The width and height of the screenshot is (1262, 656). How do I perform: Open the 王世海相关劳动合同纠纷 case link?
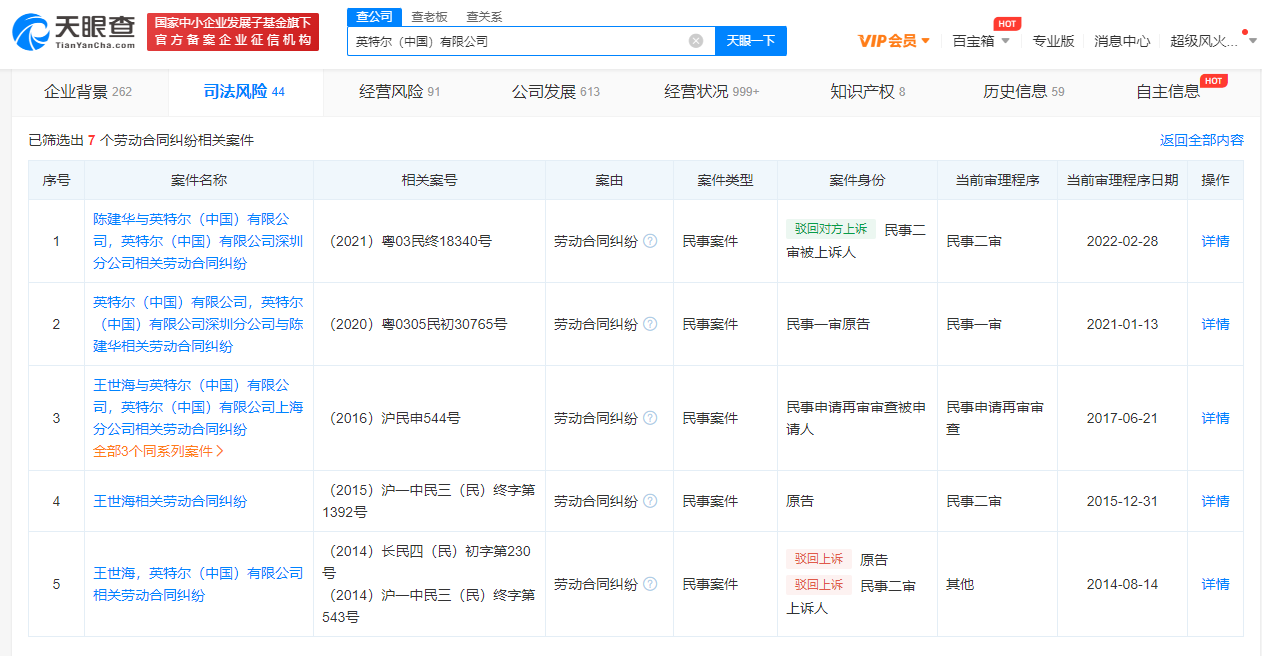point(170,501)
